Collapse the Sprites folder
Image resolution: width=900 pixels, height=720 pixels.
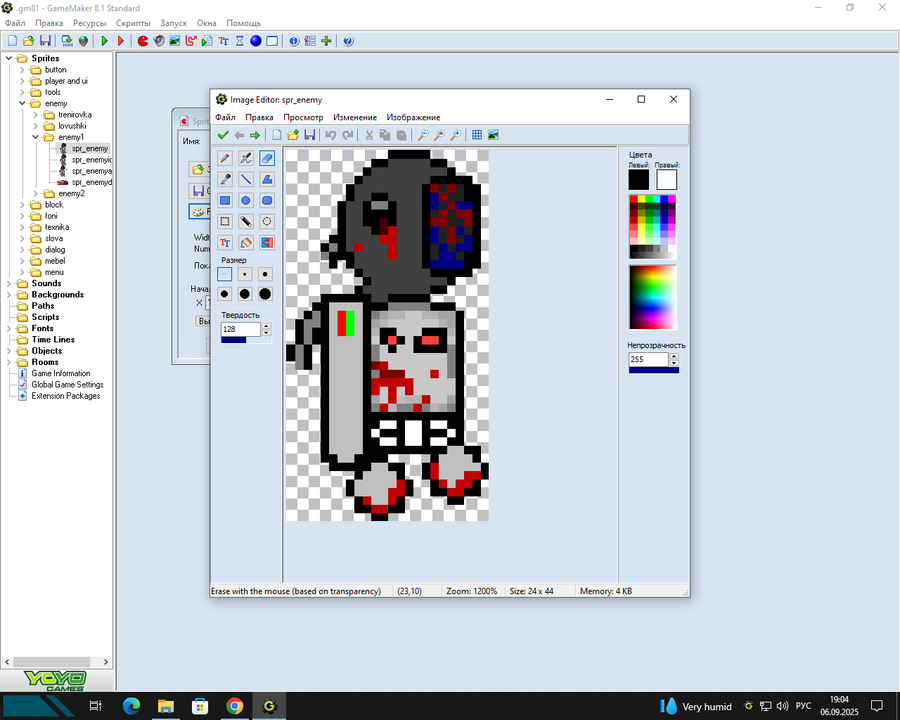point(9,58)
